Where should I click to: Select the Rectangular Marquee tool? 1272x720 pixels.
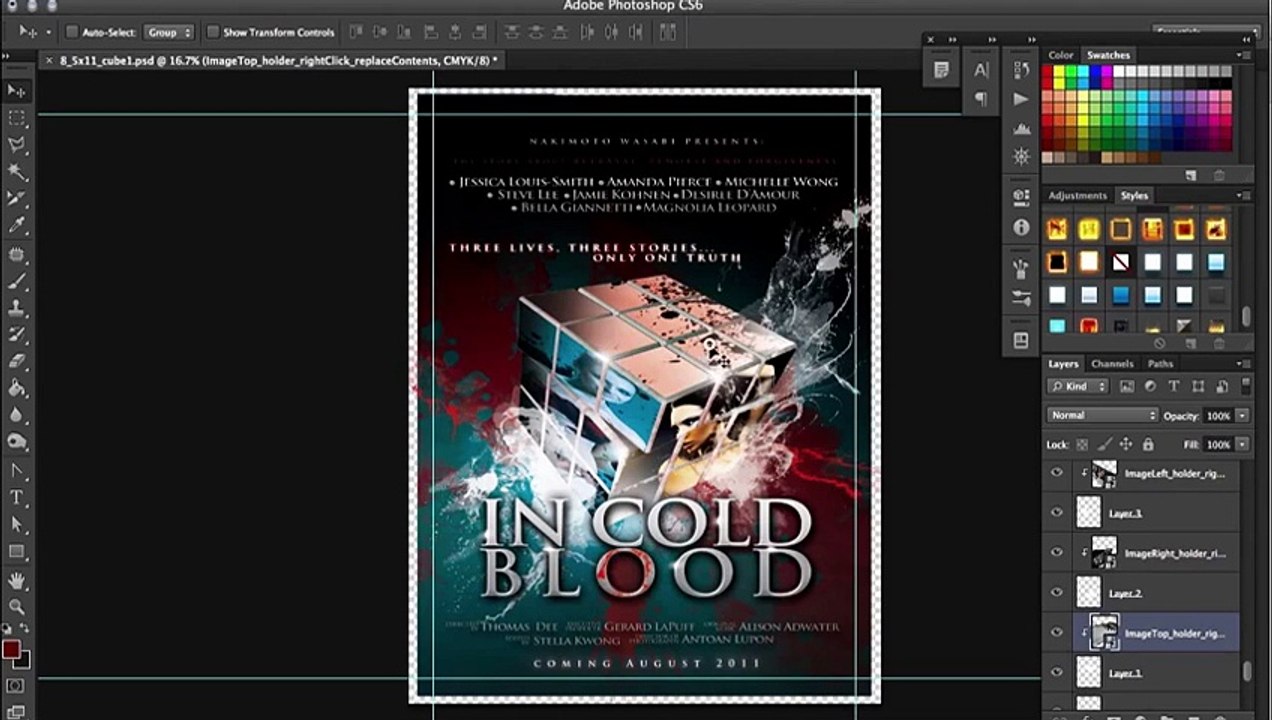(17, 118)
